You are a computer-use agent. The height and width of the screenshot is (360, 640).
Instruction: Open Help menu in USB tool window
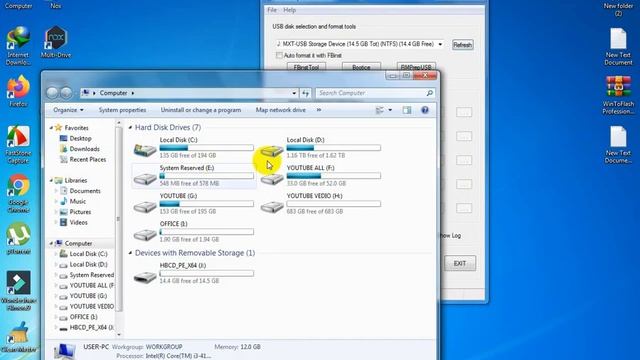tap(289, 10)
